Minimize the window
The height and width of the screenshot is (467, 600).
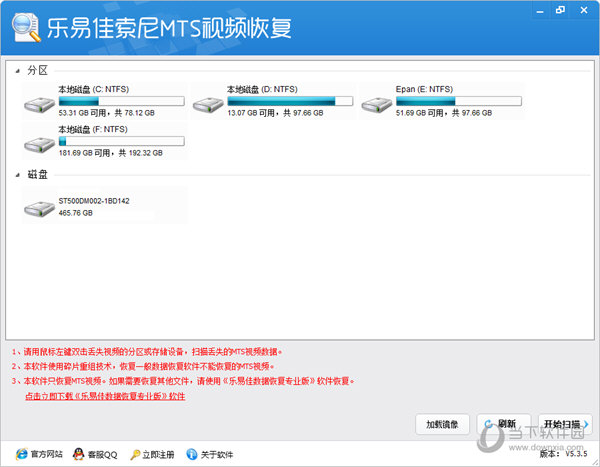[540, 11]
